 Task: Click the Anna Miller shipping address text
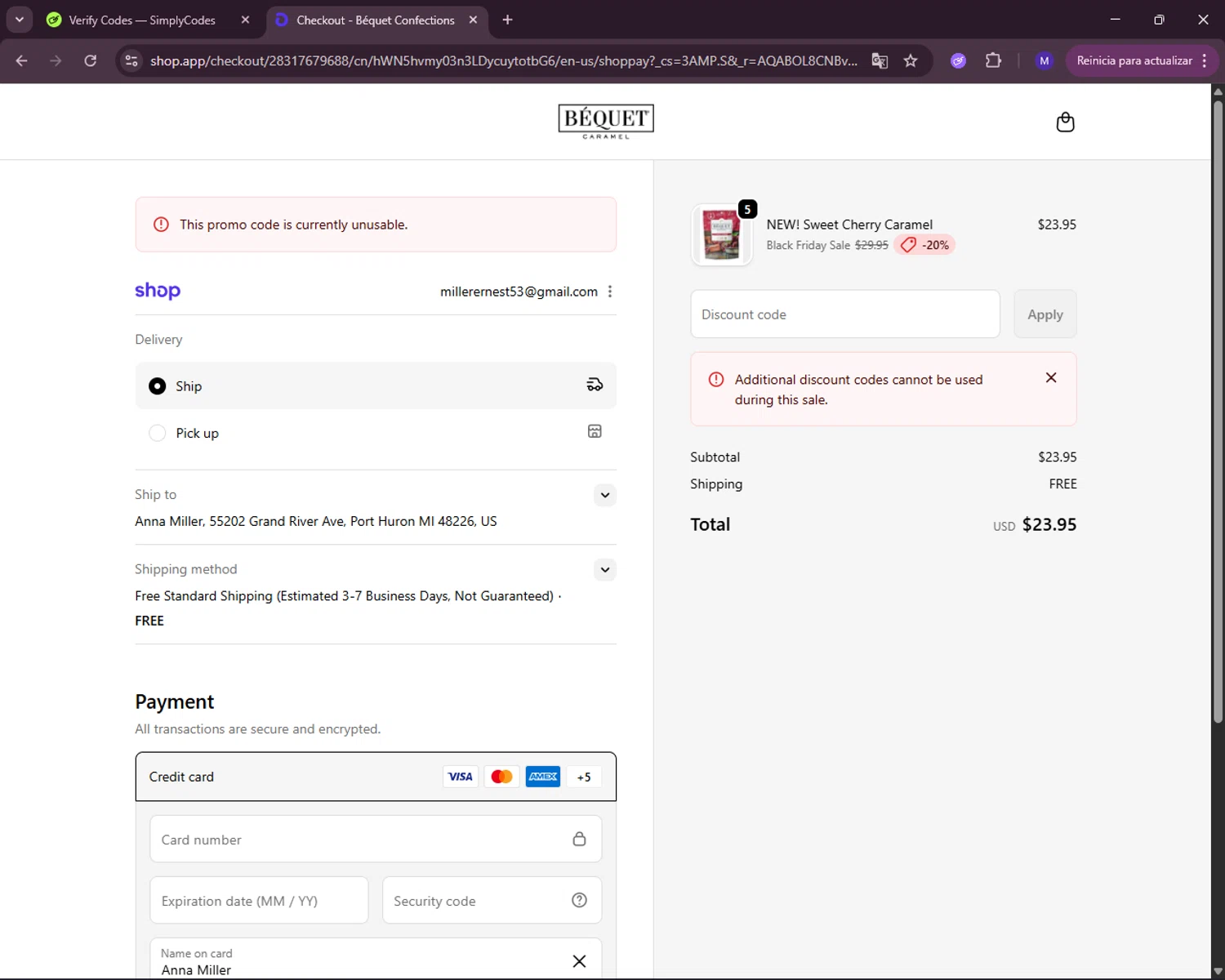(316, 521)
